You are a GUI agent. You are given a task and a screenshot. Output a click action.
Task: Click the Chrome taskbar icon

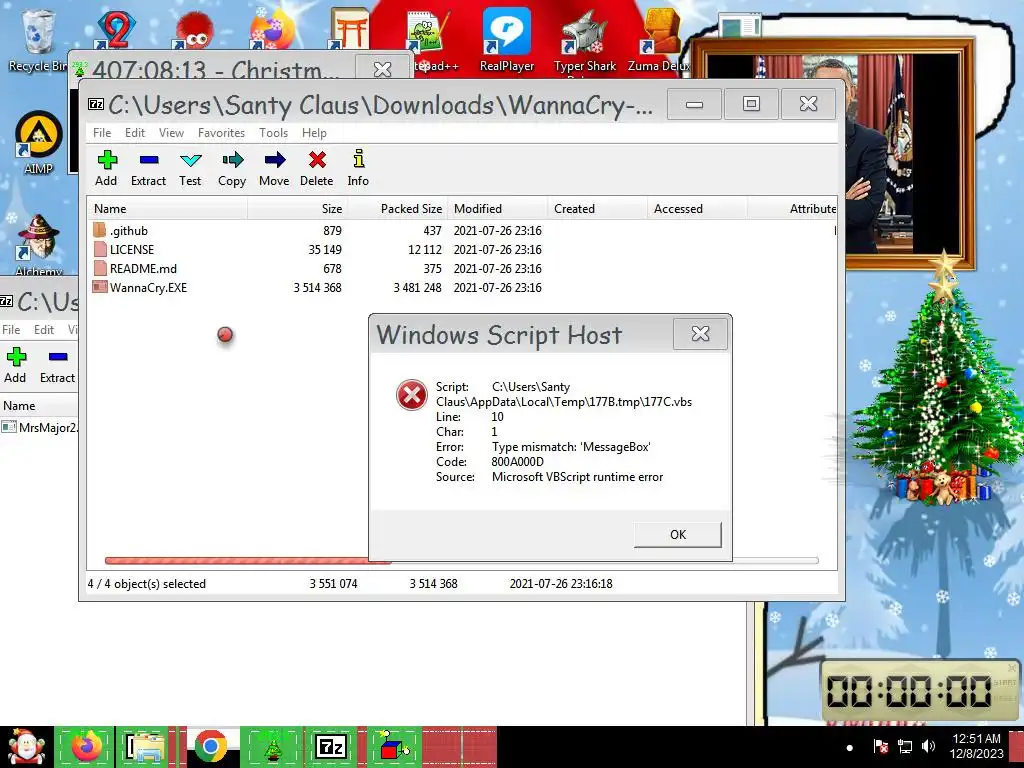tap(210, 747)
